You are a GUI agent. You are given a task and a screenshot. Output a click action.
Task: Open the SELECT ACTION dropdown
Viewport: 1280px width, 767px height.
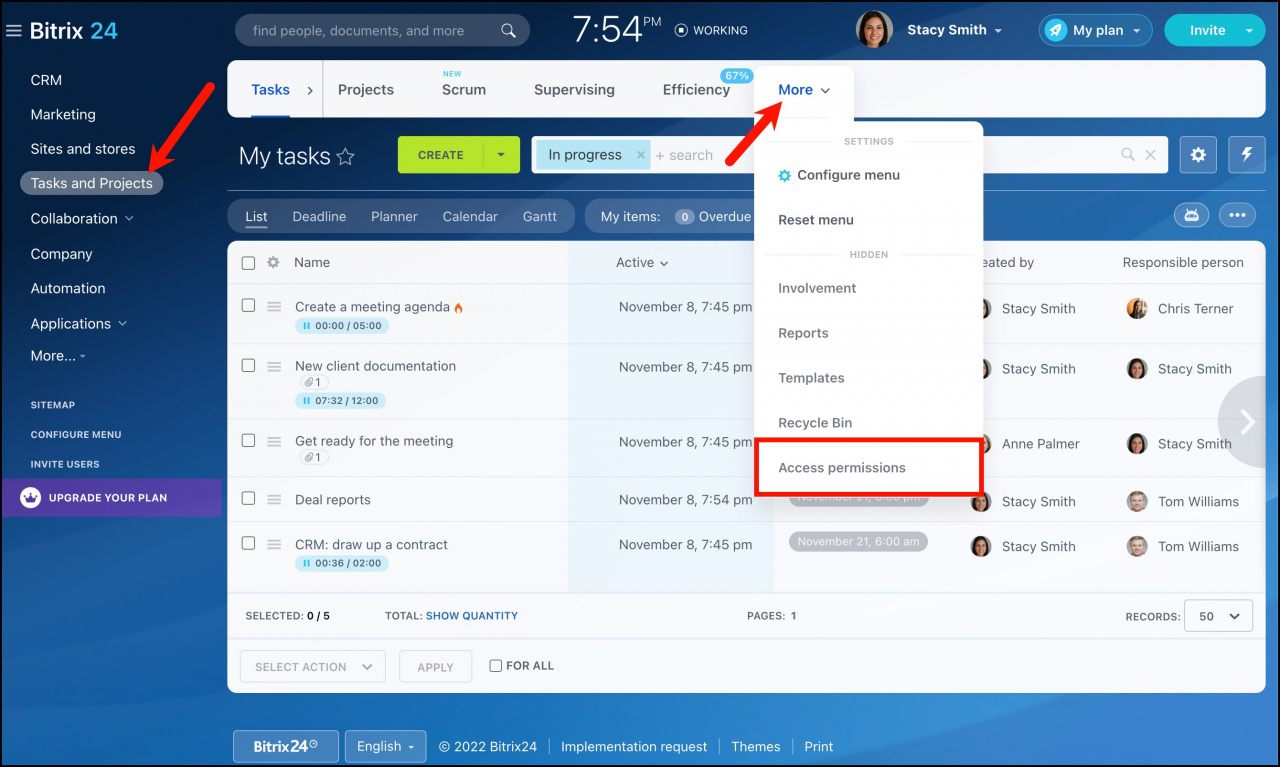point(312,667)
